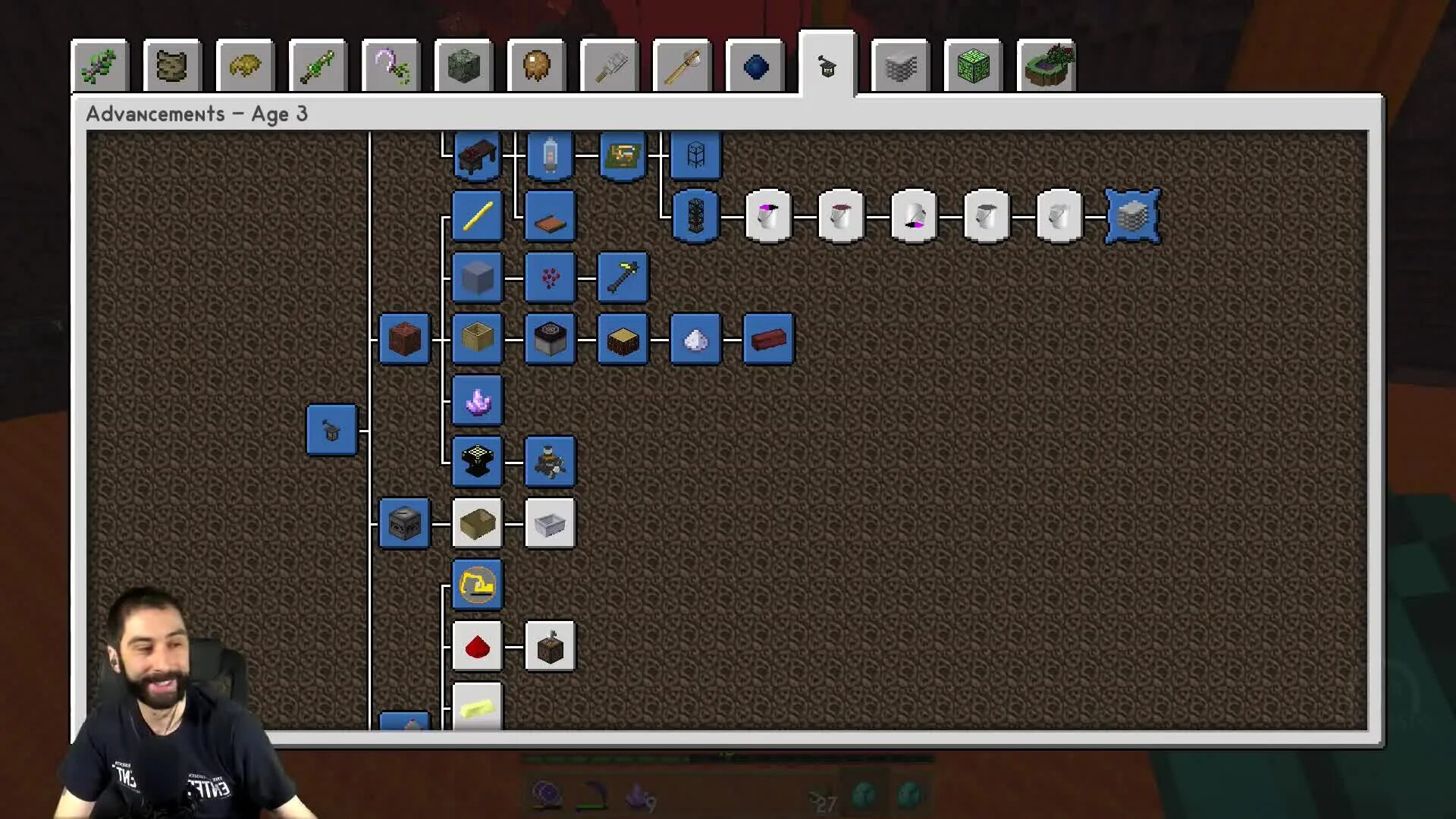Select the dark smeltery controller block advancement
The image size is (1456, 819).
[x=404, y=523]
